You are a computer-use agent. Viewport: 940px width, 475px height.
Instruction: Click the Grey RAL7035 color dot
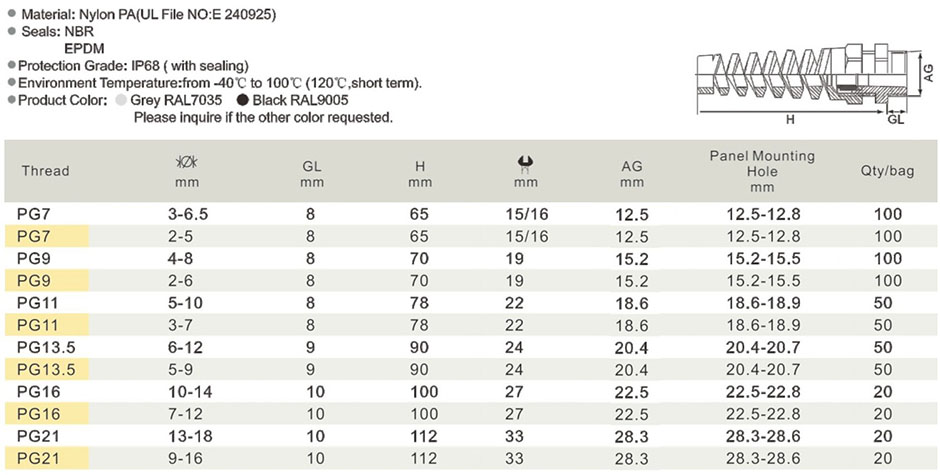click(x=121, y=100)
